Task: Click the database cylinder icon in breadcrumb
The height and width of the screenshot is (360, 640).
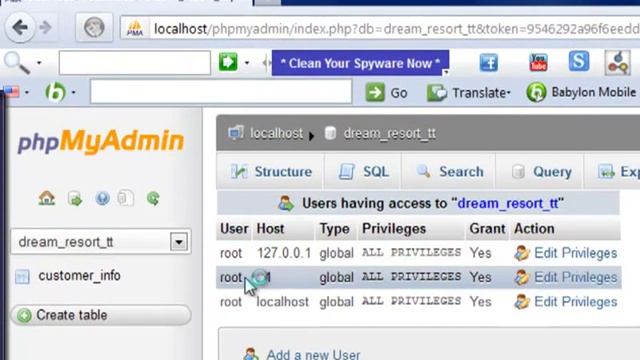Action: click(330, 133)
